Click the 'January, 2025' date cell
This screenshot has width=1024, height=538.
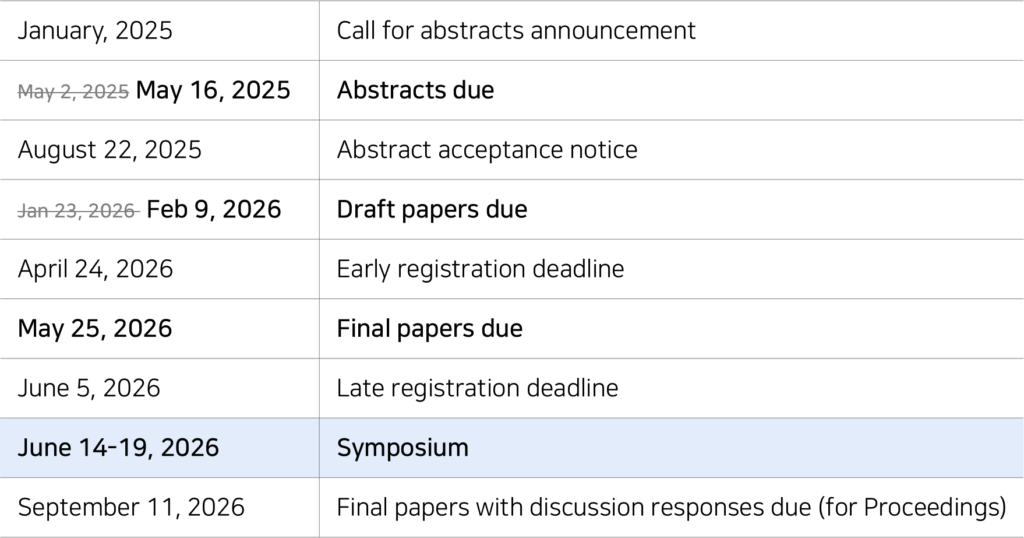95,30
